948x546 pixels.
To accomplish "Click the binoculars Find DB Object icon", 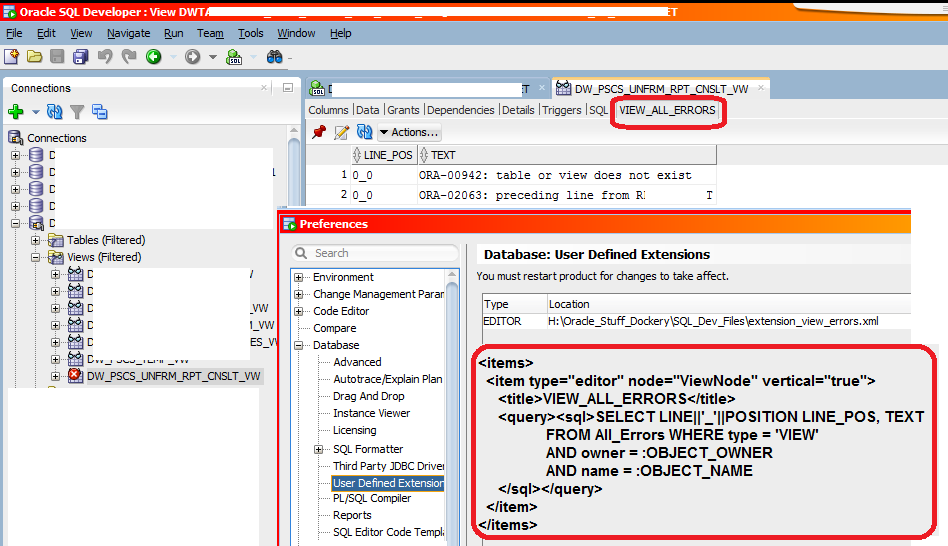I will point(274,57).
